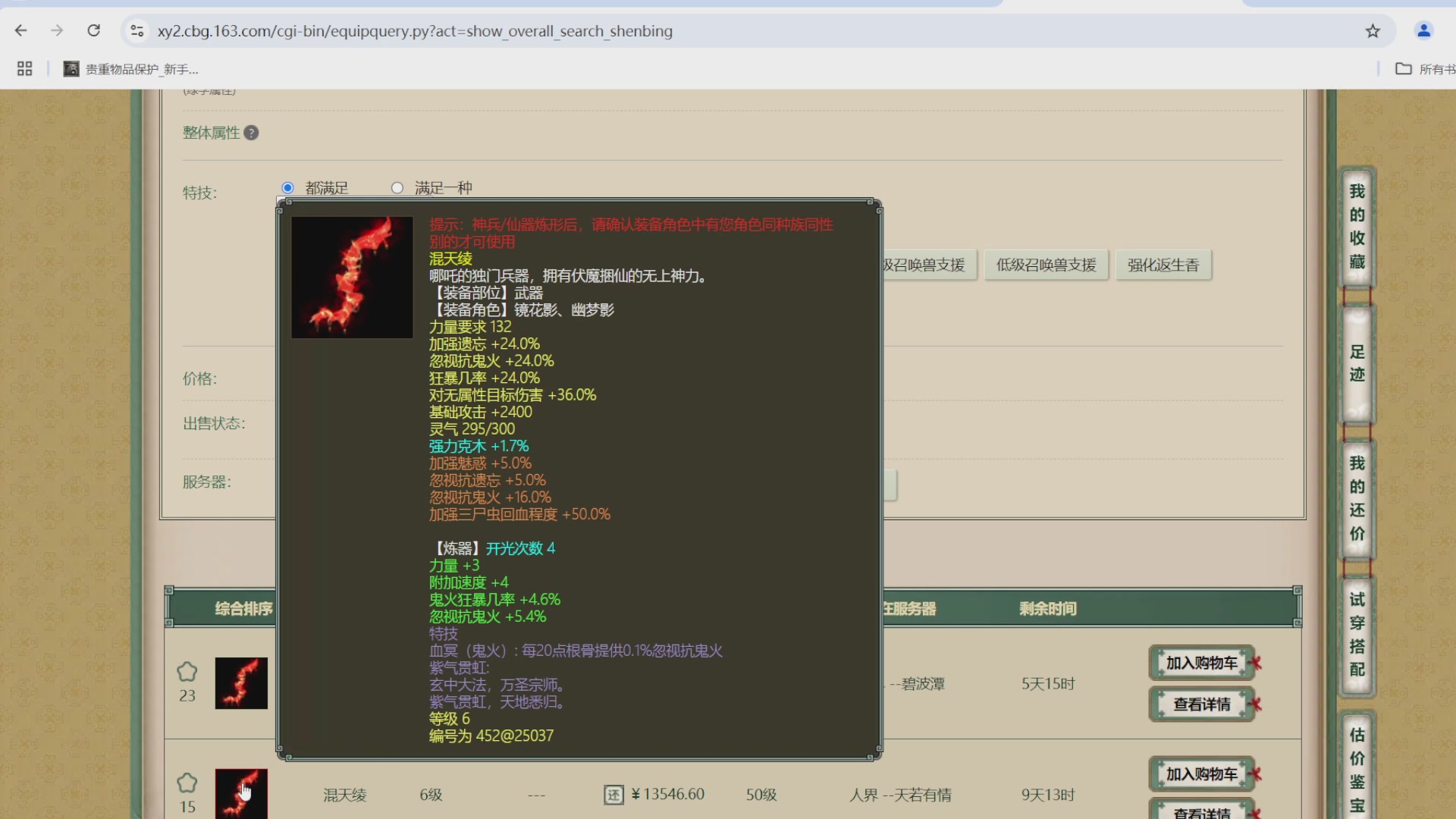Reload the current page

pos(94,31)
